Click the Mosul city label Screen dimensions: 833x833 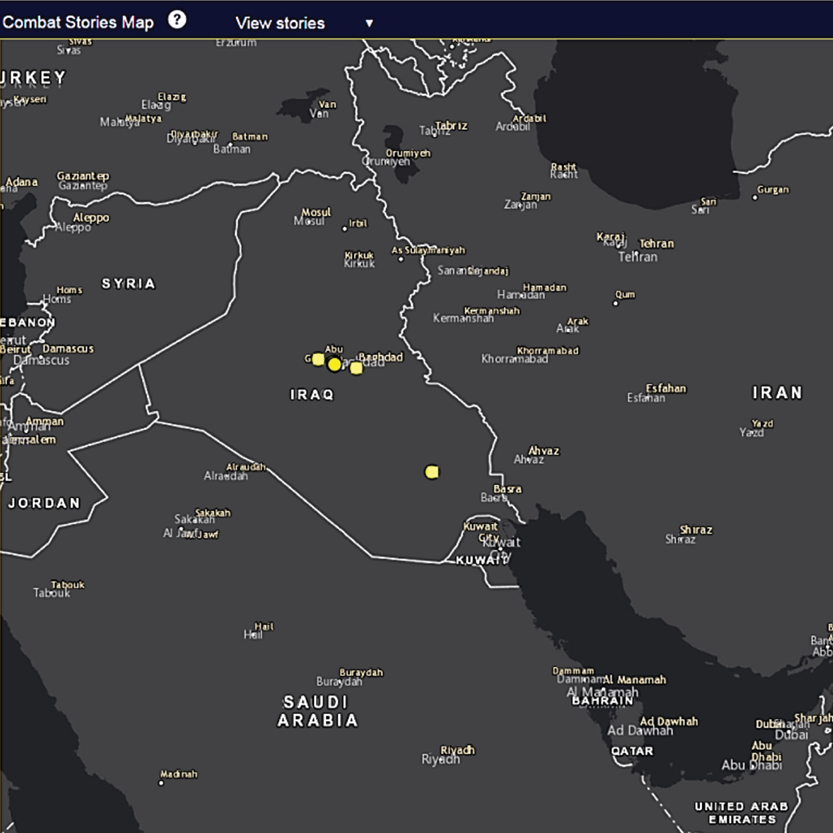pos(316,214)
